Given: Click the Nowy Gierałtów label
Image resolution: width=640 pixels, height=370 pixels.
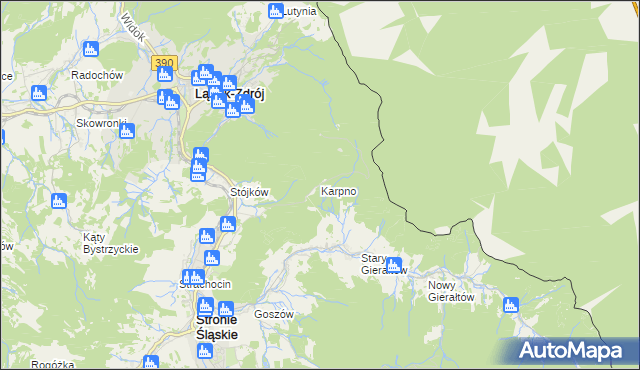Looking at the screenshot, I should pos(451,291).
